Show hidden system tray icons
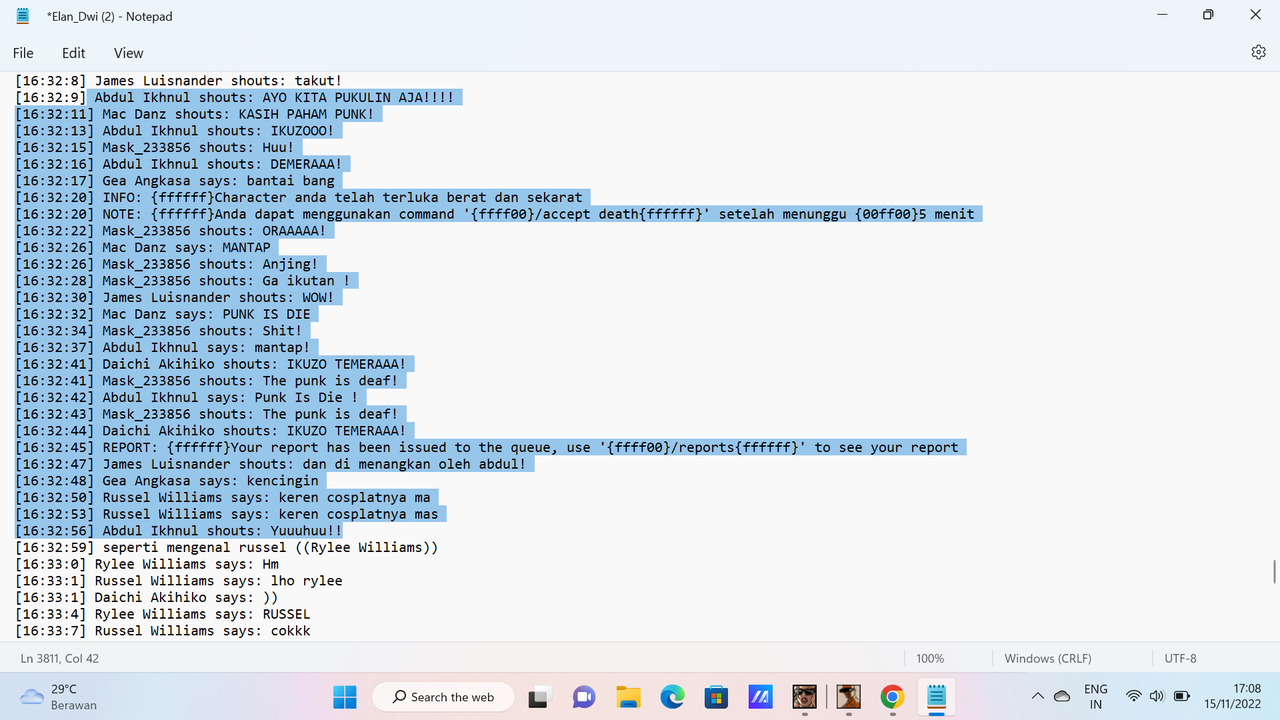Viewport: 1280px width, 720px height. 1038,696
